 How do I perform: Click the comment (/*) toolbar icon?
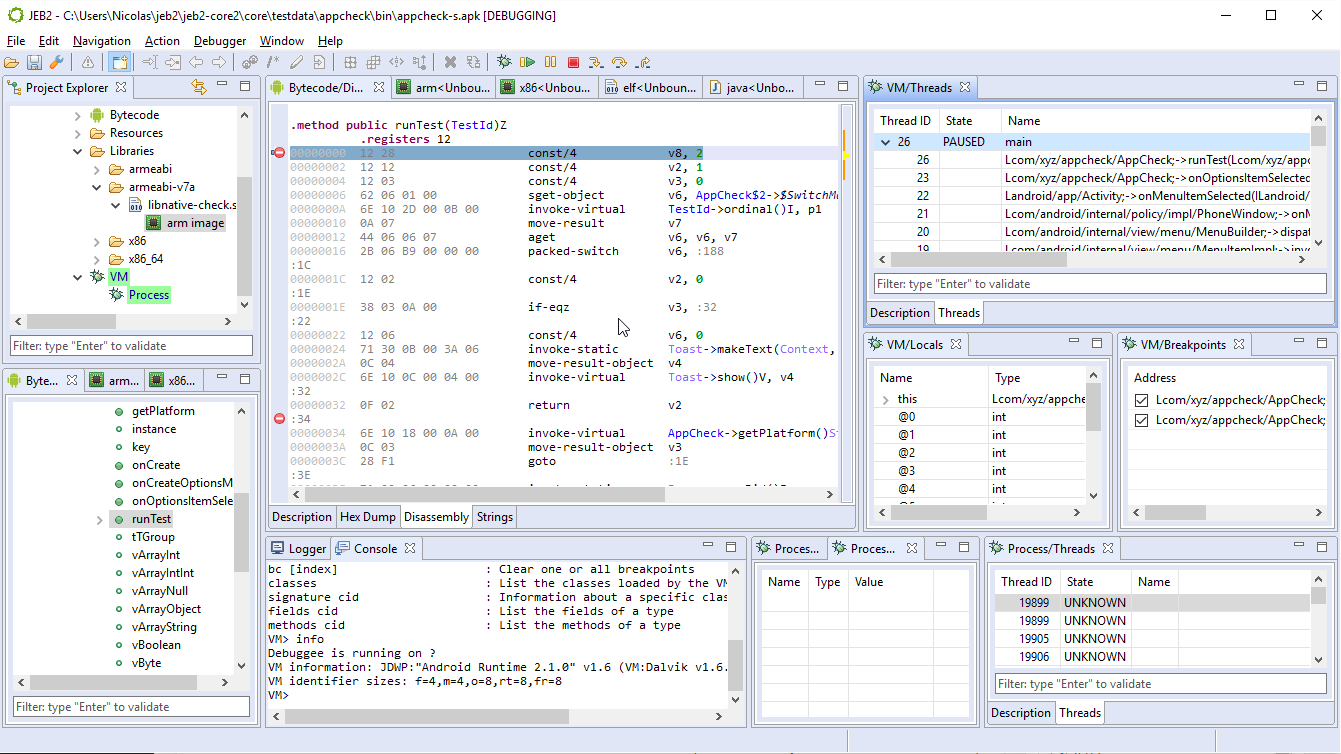tap(273, 63)
